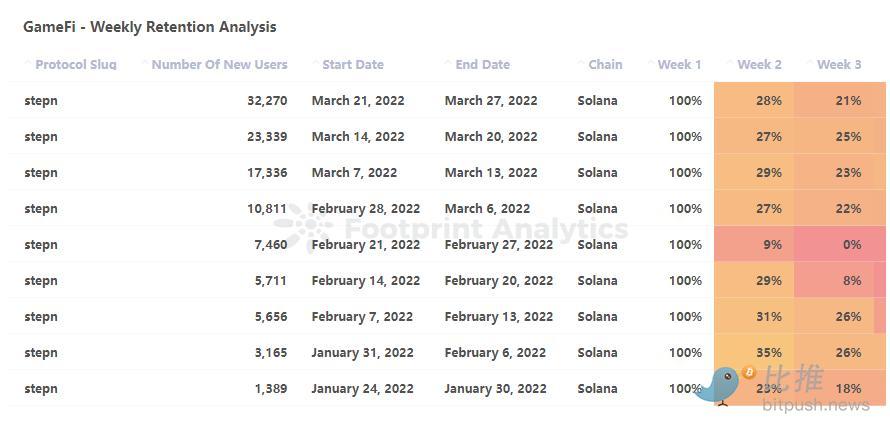The image size is (890, 432).
Task: Click the 35% Week 2 retention cell
Action: pos(769,352)
